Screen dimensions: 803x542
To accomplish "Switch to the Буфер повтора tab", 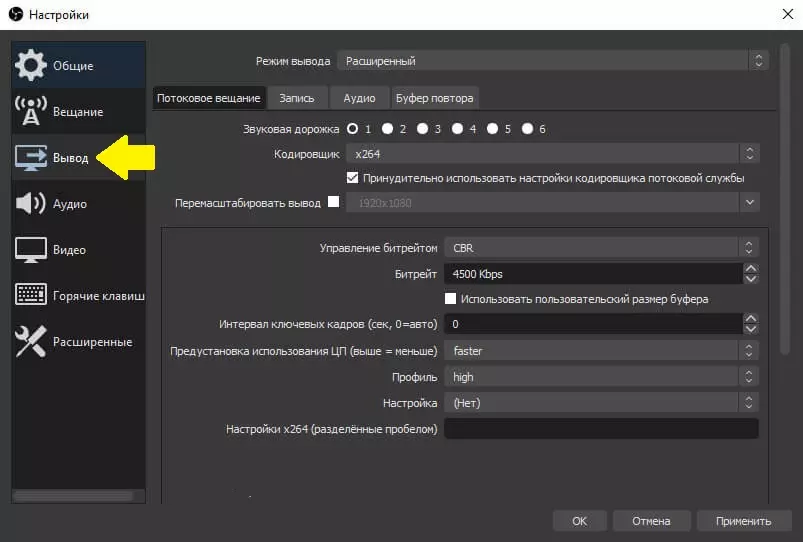I will point(435,98).
